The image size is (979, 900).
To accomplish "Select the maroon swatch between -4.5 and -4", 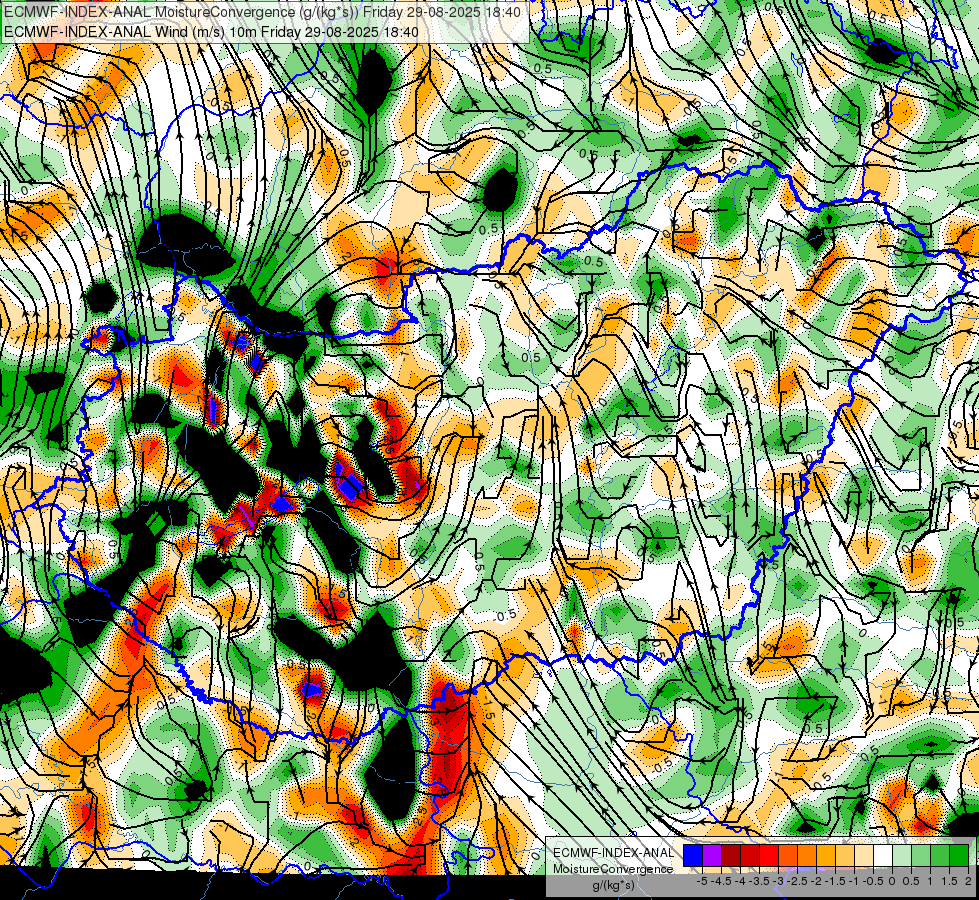I will (731, 856).
